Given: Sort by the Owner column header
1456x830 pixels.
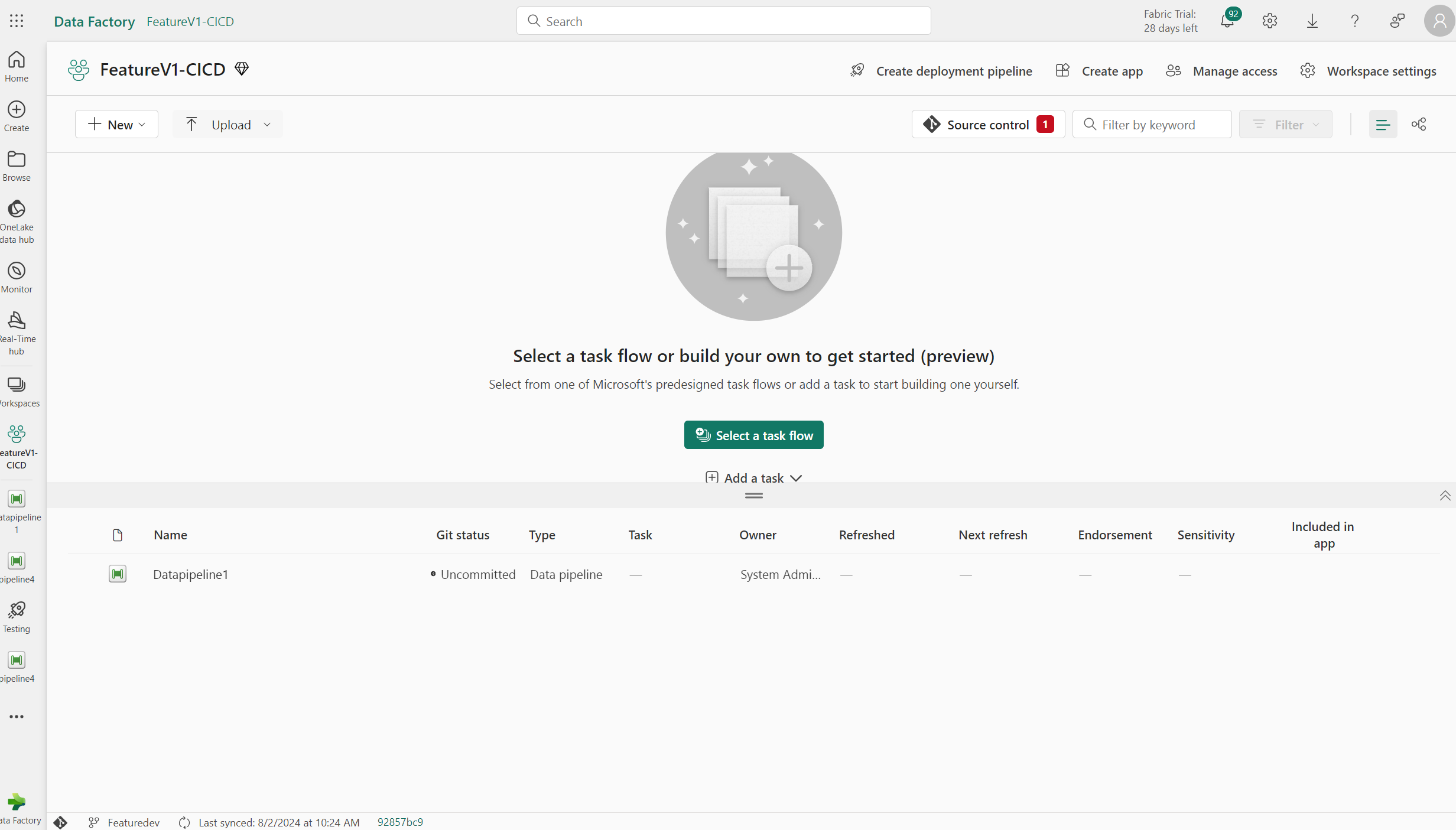Looking at the screenshot, I should click(x=758, y=535).
